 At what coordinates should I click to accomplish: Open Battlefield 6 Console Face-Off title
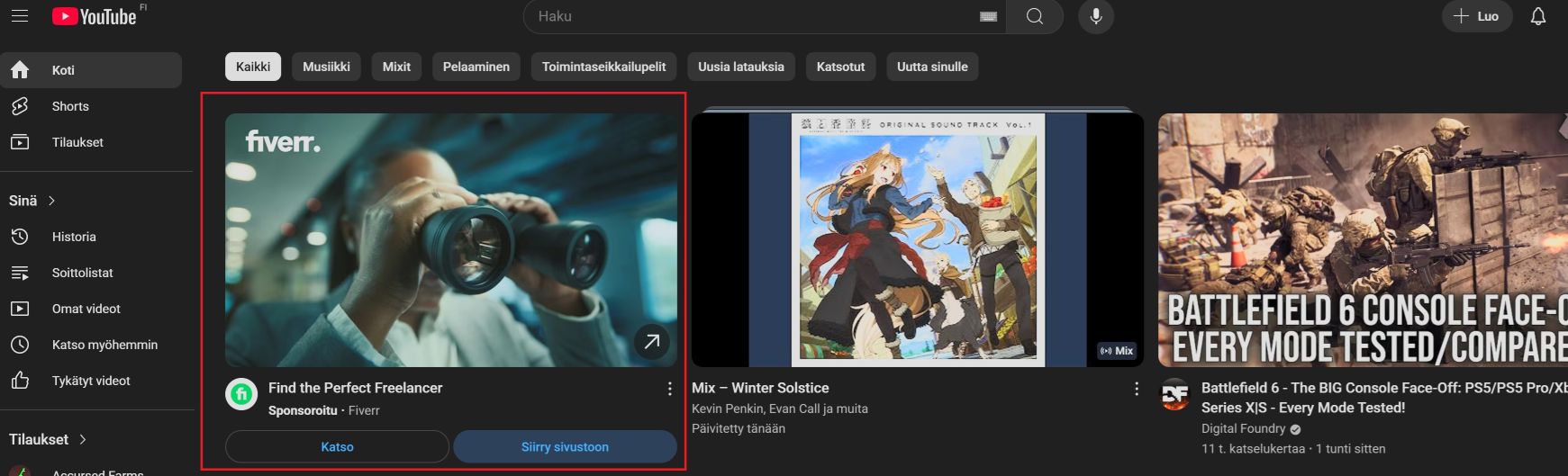pyautogui.click(x=1384, y=398)
